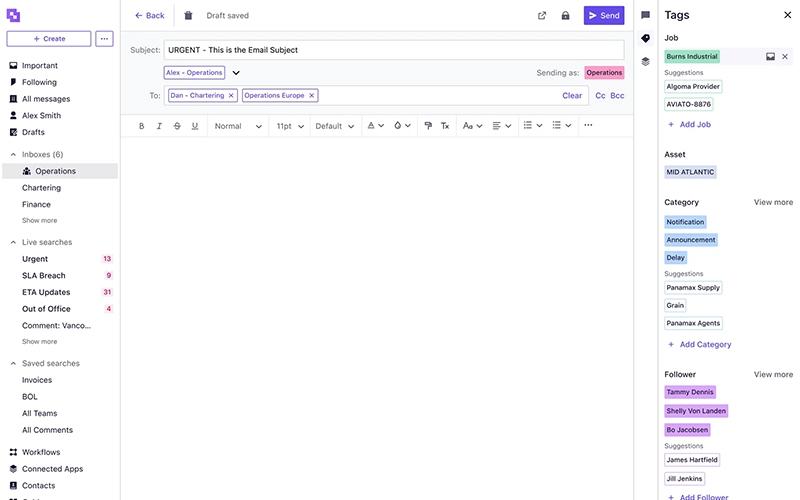Screen dimensions: 800x500
Task: Open the bullet list dropdown
Action: (562, 126)
